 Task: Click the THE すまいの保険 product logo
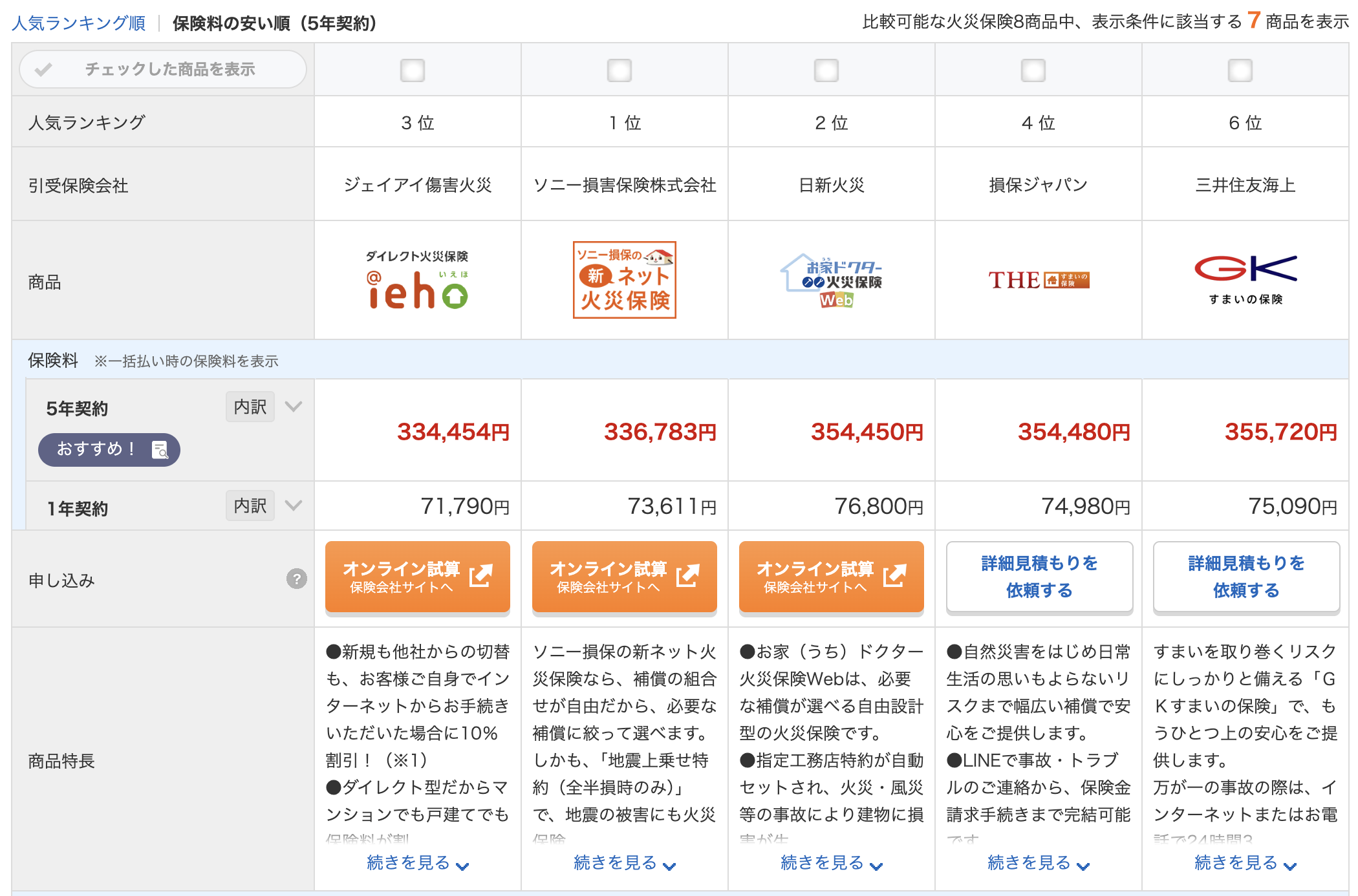click(1039, 280)
